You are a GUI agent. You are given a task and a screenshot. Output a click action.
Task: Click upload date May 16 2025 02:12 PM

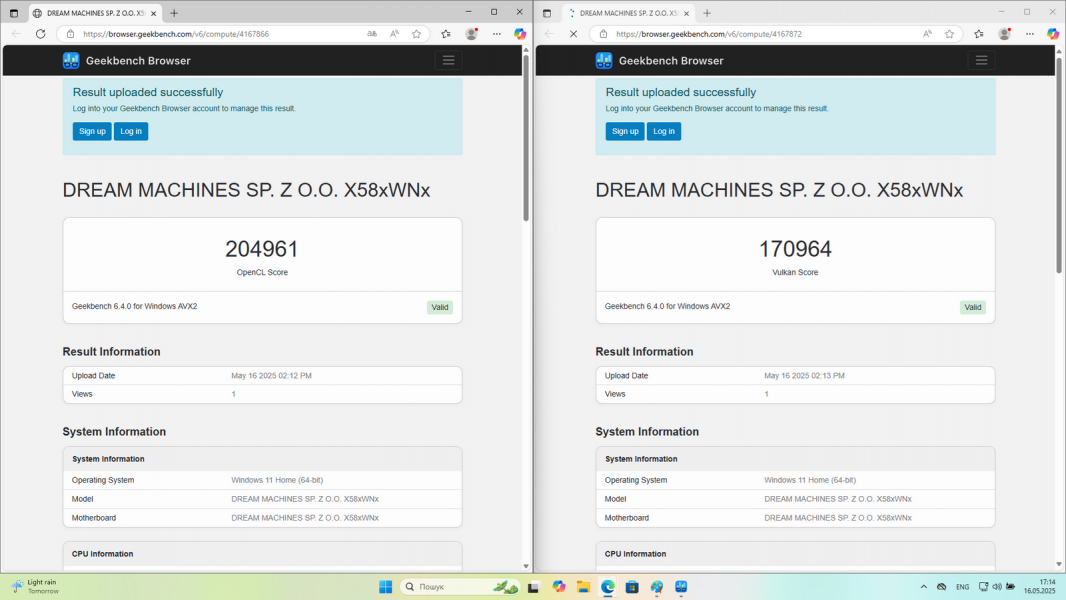coord(271,376)
